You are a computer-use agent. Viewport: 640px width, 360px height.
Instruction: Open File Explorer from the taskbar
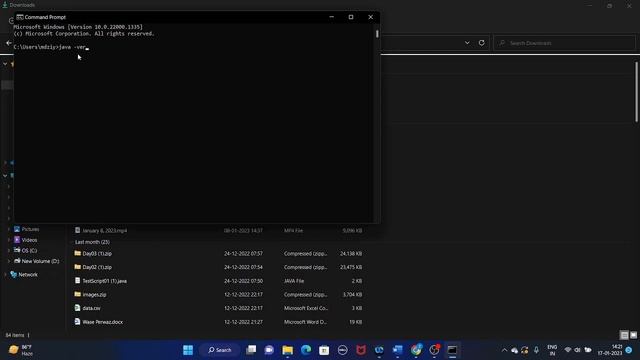click(x=288, y=350)
